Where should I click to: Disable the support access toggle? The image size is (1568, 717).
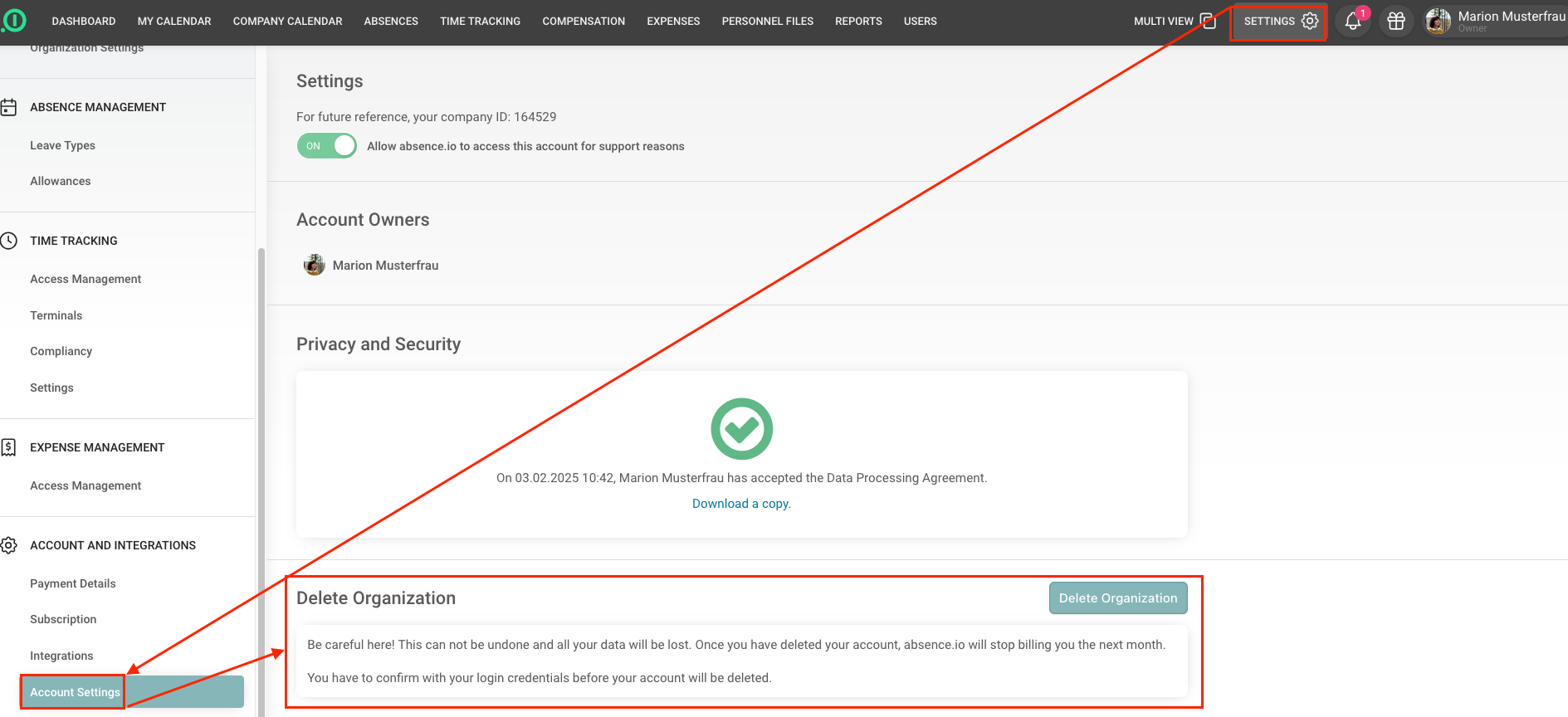point(327,146)
